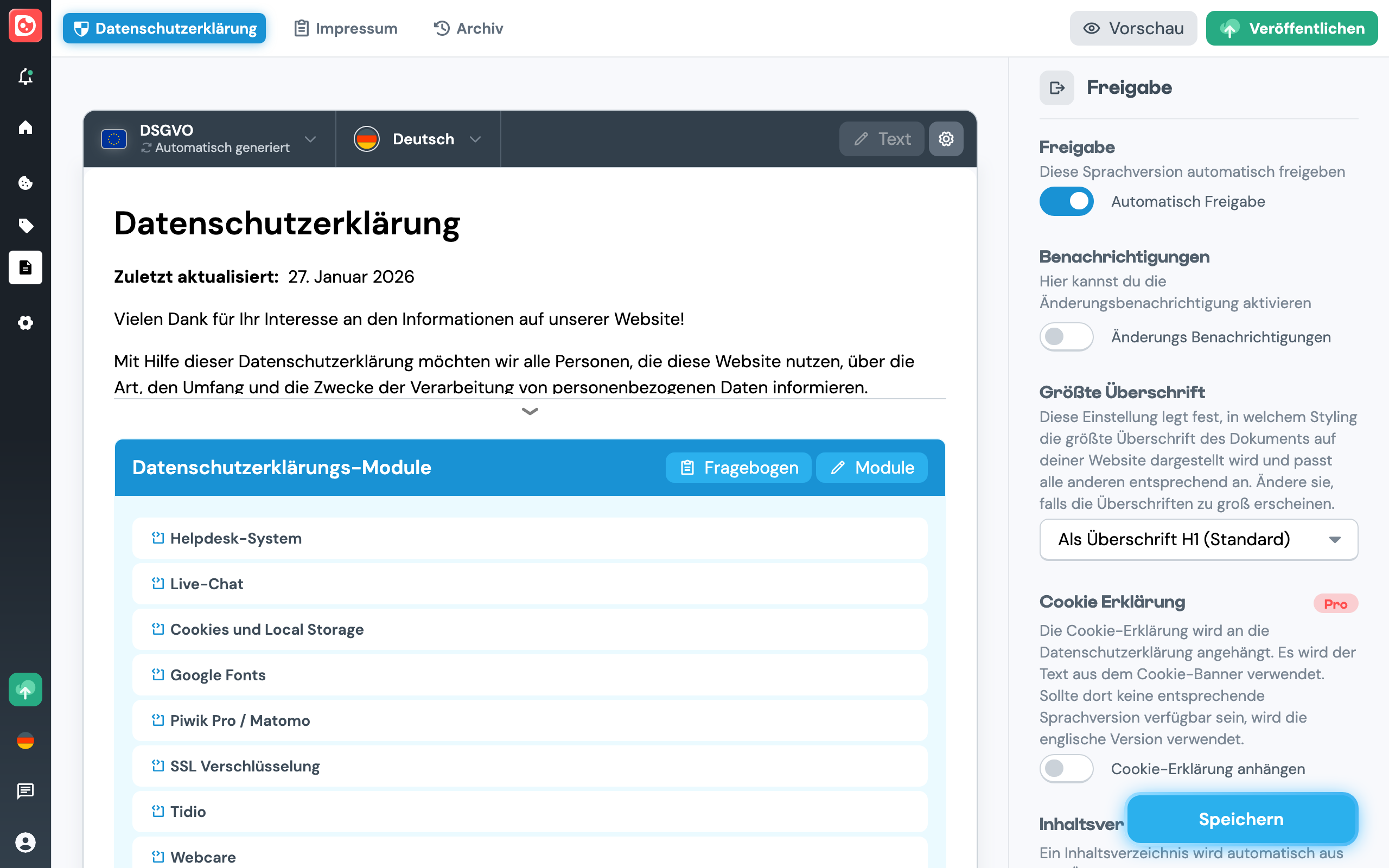Open the Als Überschrift H1 dropdown
1389x868 pixels.
click(x=1197, y=539)
